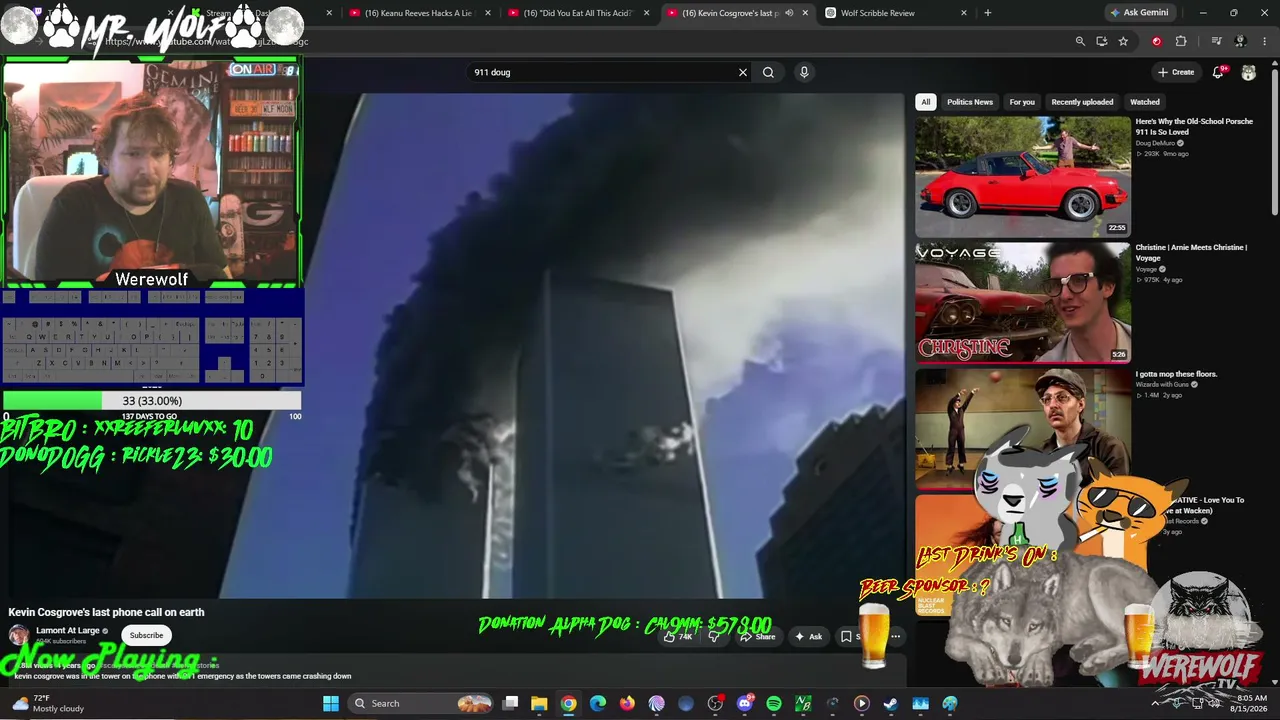The image size is (1280, 720).
Task: Open the old-school Porsche 911 video thumbnail
Action: click(x=1023, y=176)
